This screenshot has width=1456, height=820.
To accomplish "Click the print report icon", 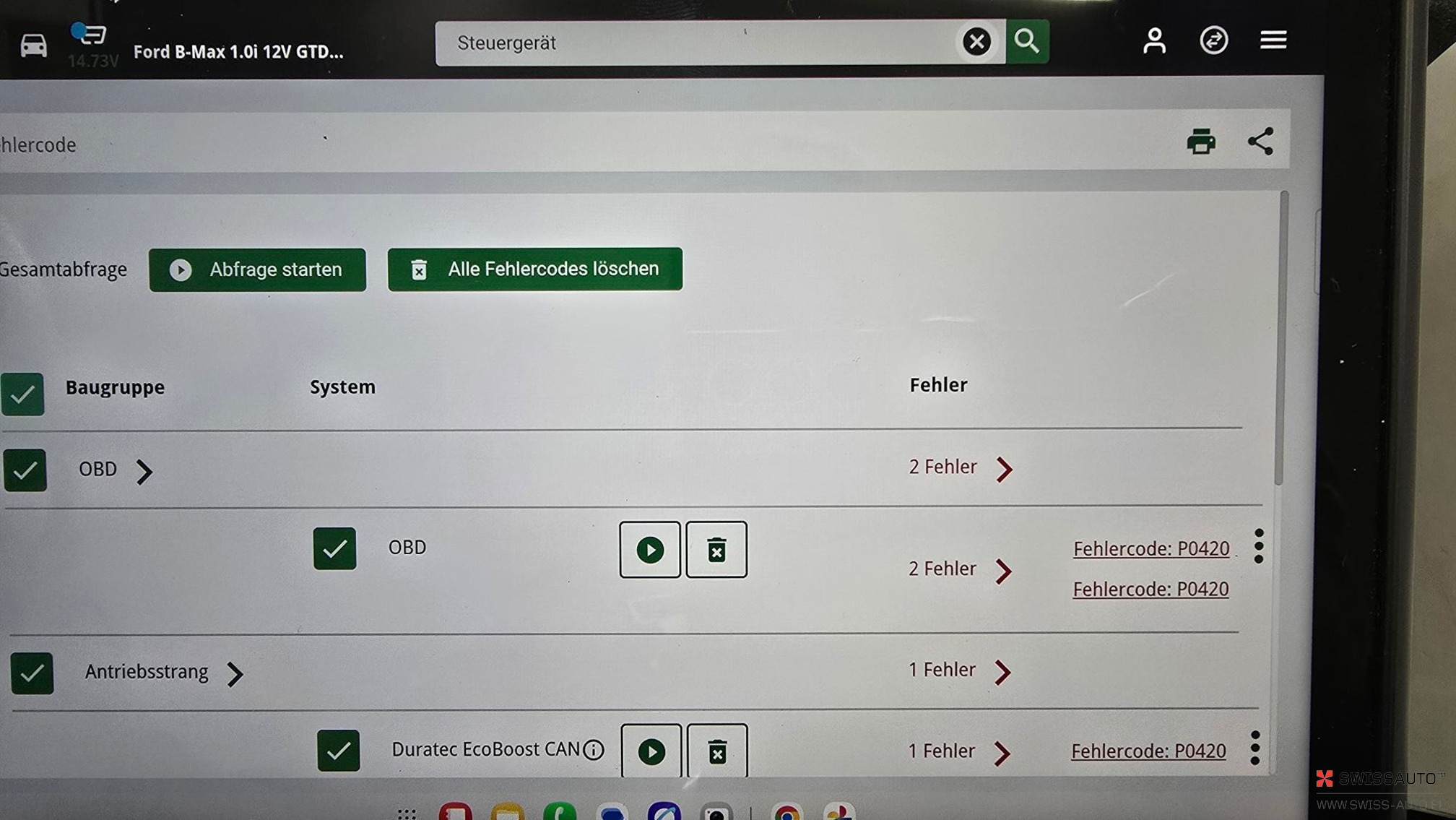I will click(x=1200, y=142).
